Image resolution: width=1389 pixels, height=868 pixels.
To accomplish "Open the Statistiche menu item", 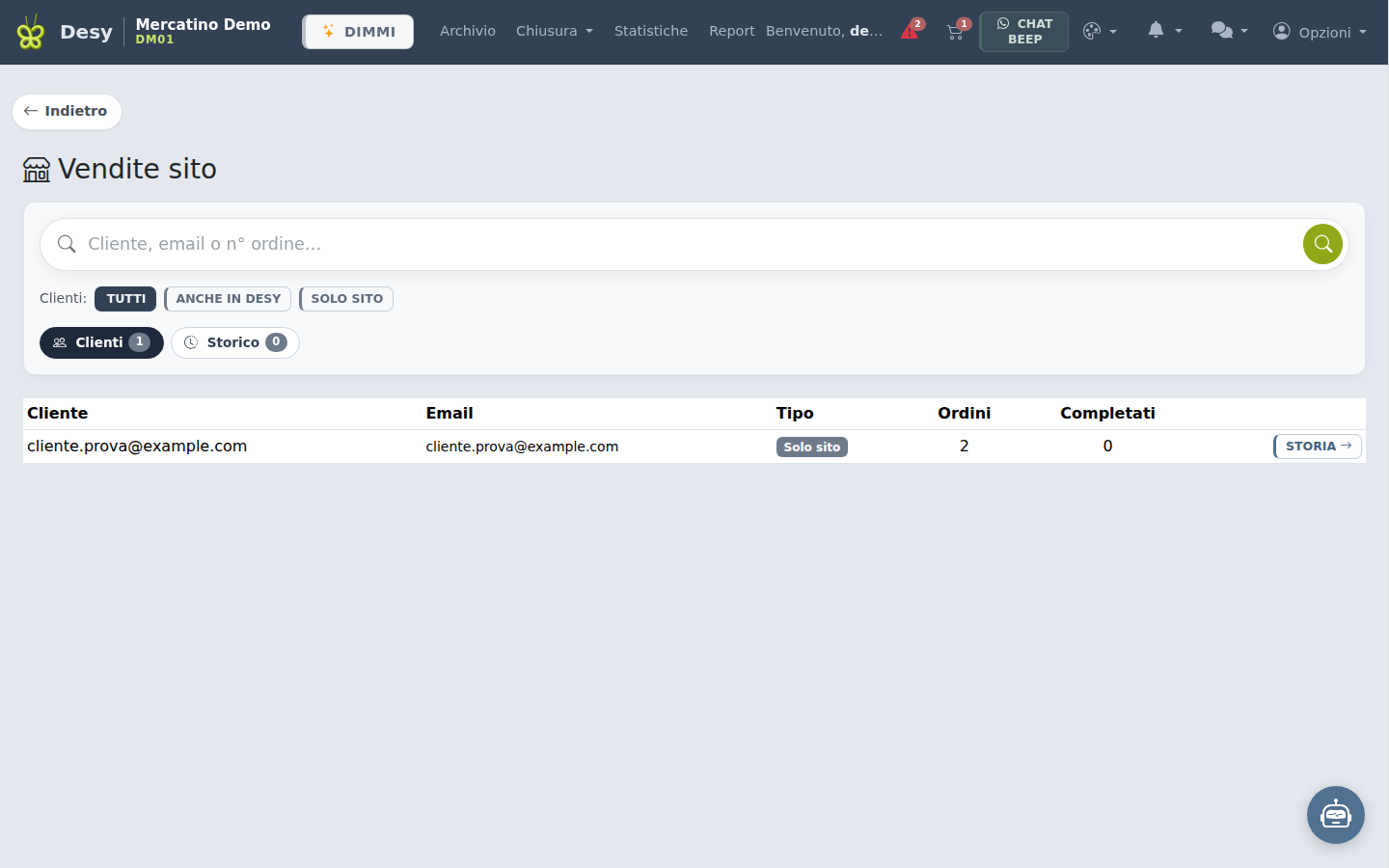I will pyautogui.click(x=651, y=31).
